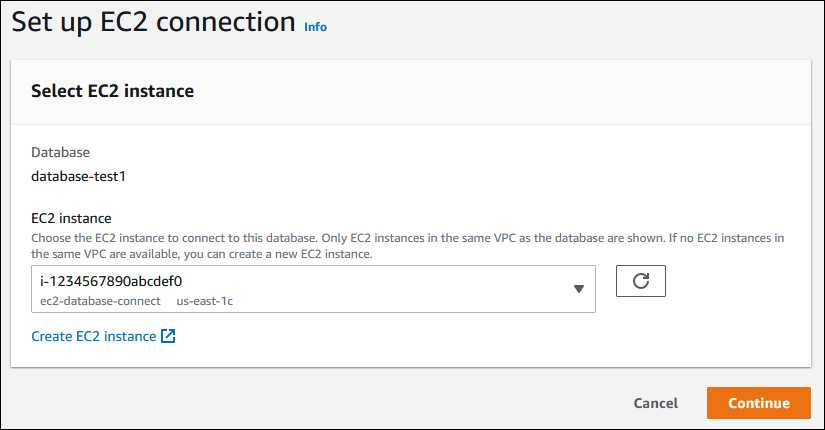Click the database-test1 database name
Image resolution: width=825 pixels, height=430 pixels.
point(78,177)
